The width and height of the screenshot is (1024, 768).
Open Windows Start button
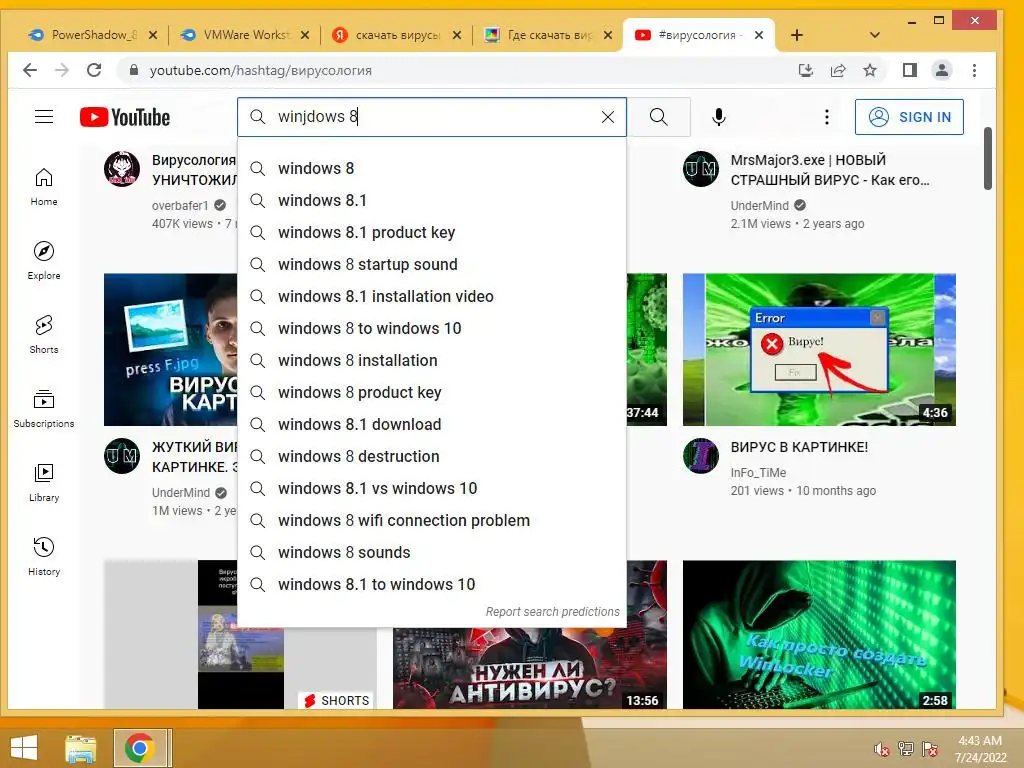point(24,748)
